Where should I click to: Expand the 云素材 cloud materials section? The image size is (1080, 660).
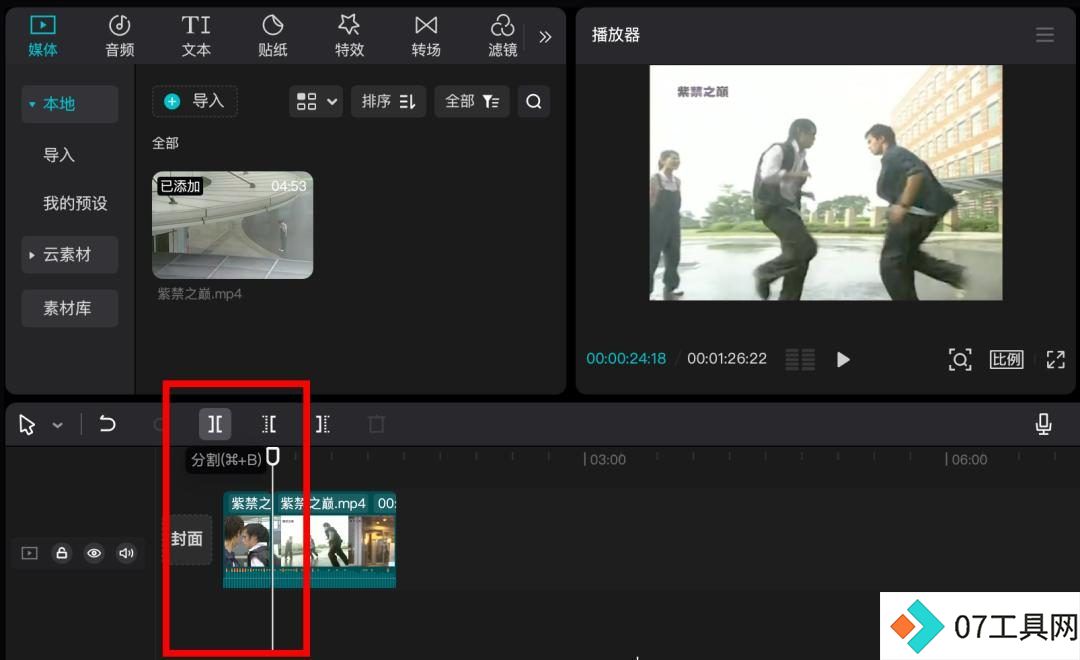tap(70, 255)
